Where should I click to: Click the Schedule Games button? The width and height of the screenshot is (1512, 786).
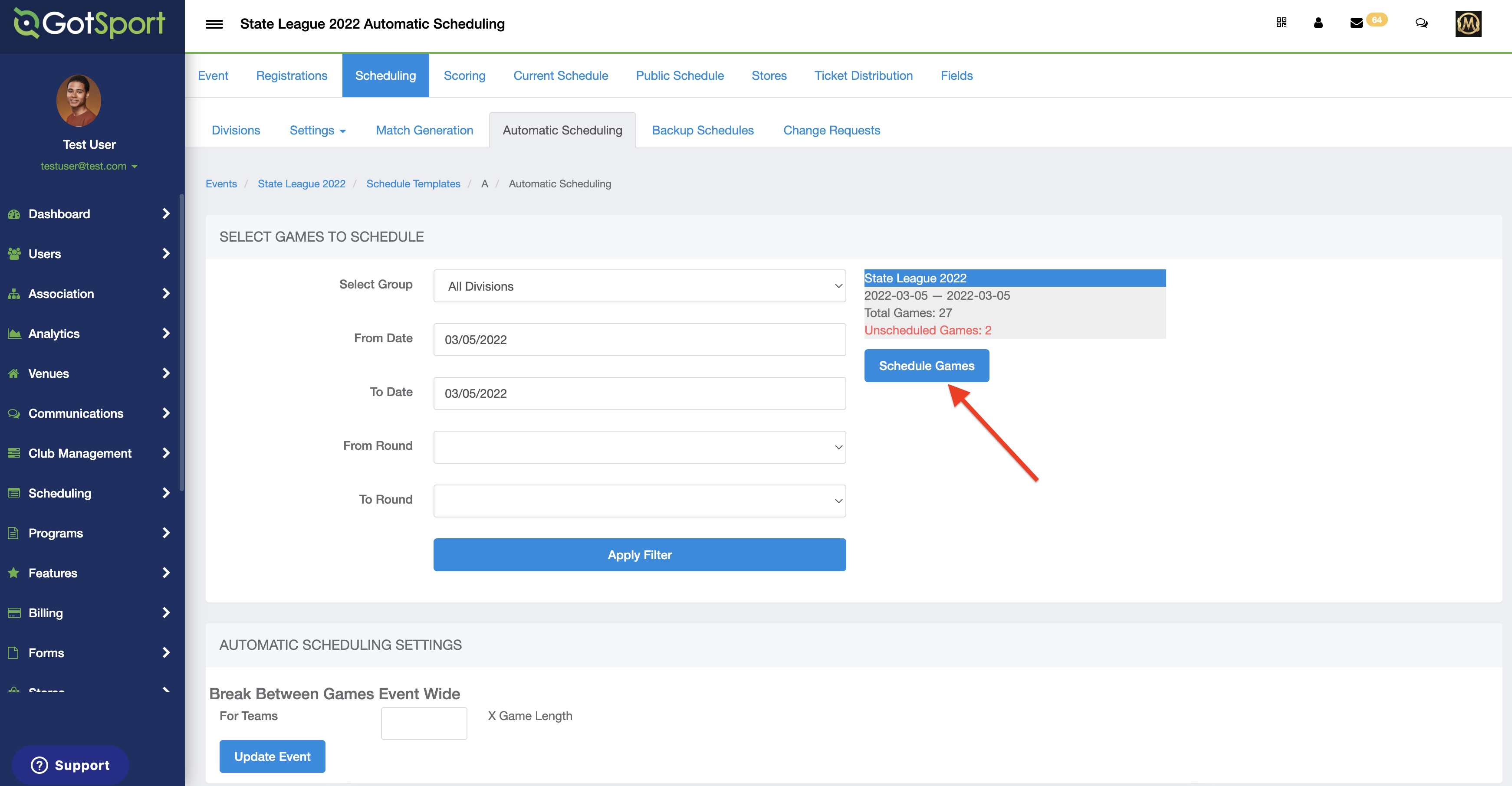coord(926,365)
